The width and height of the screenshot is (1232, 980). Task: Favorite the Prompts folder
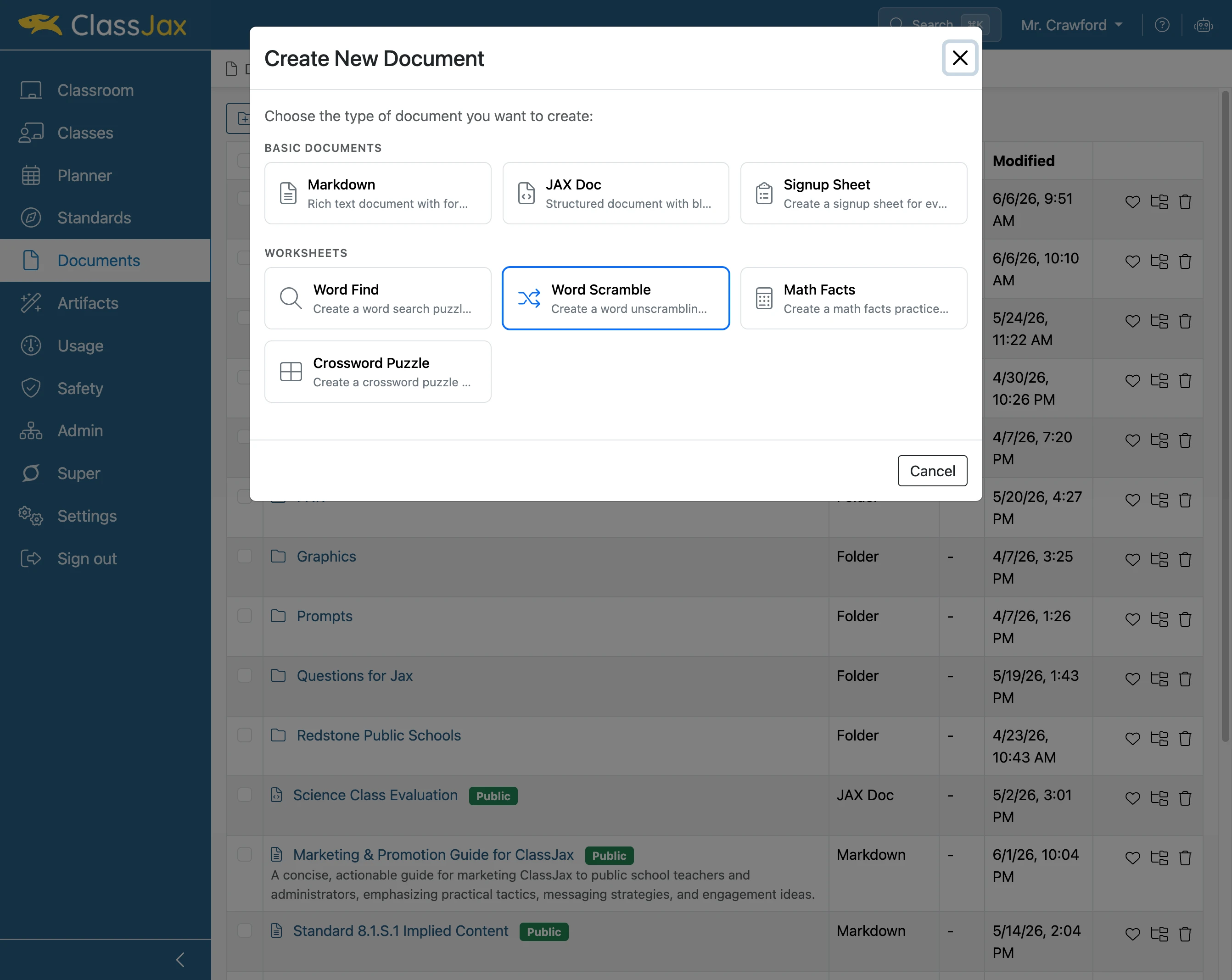tap(1132, 620)
